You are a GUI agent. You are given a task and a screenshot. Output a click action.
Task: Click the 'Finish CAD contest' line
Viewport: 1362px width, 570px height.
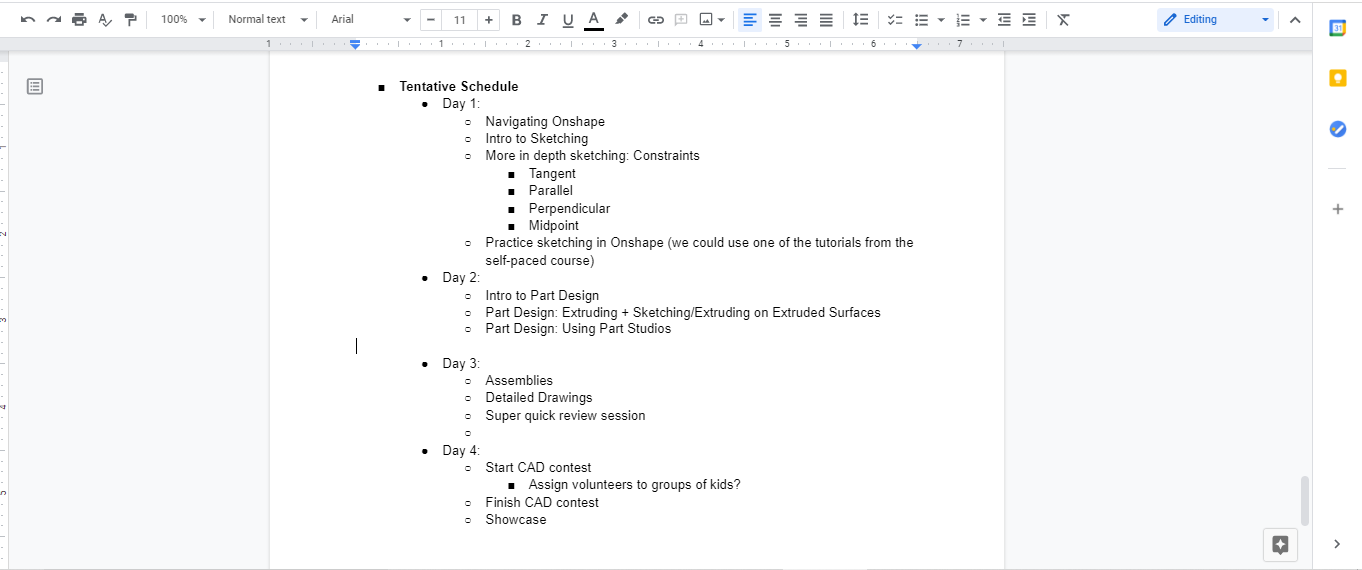542,502
